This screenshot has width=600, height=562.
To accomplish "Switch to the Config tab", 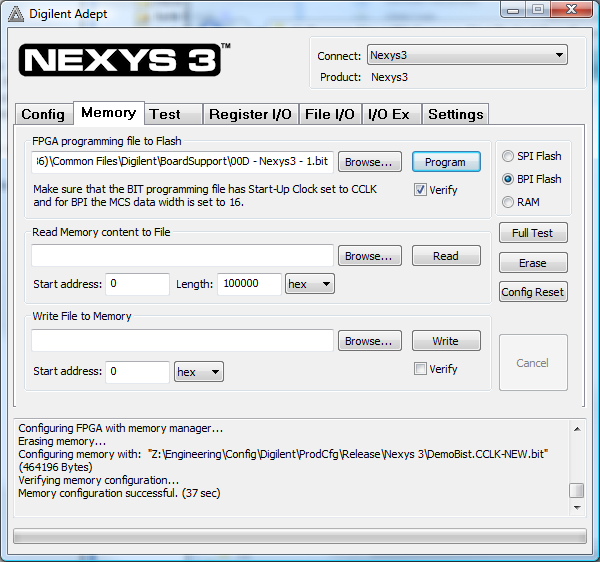I will (x=43, y=114).
